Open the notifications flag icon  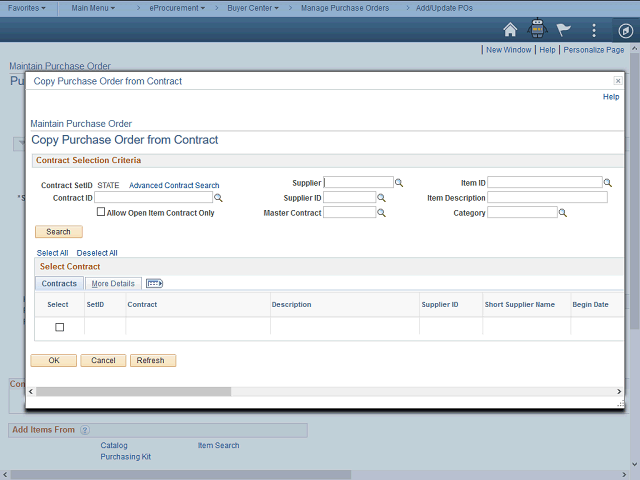pos(564,30)
